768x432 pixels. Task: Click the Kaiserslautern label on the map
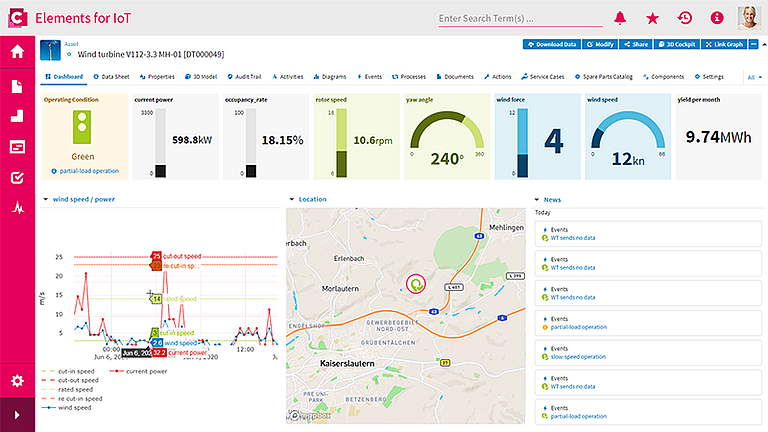(347, 363)
